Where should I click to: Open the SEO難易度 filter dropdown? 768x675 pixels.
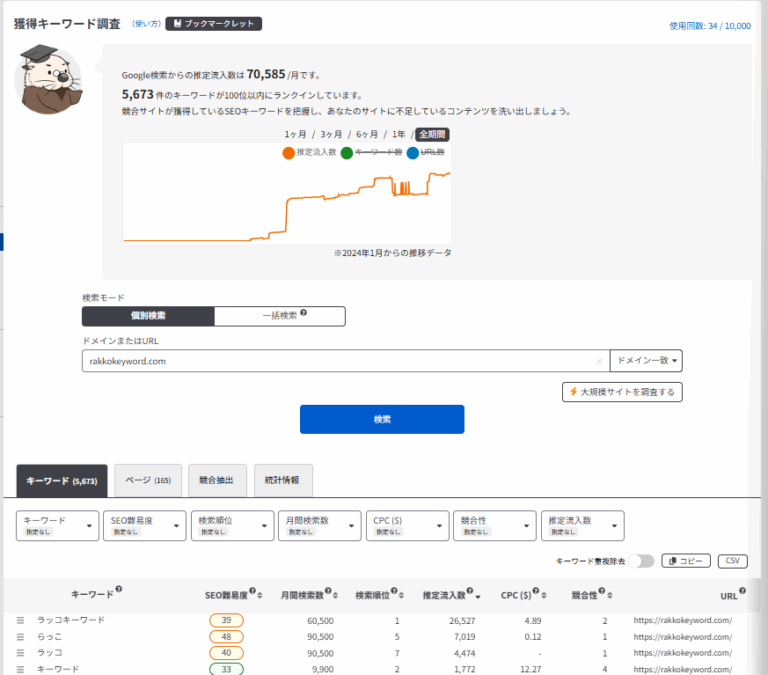click(144, 526)
